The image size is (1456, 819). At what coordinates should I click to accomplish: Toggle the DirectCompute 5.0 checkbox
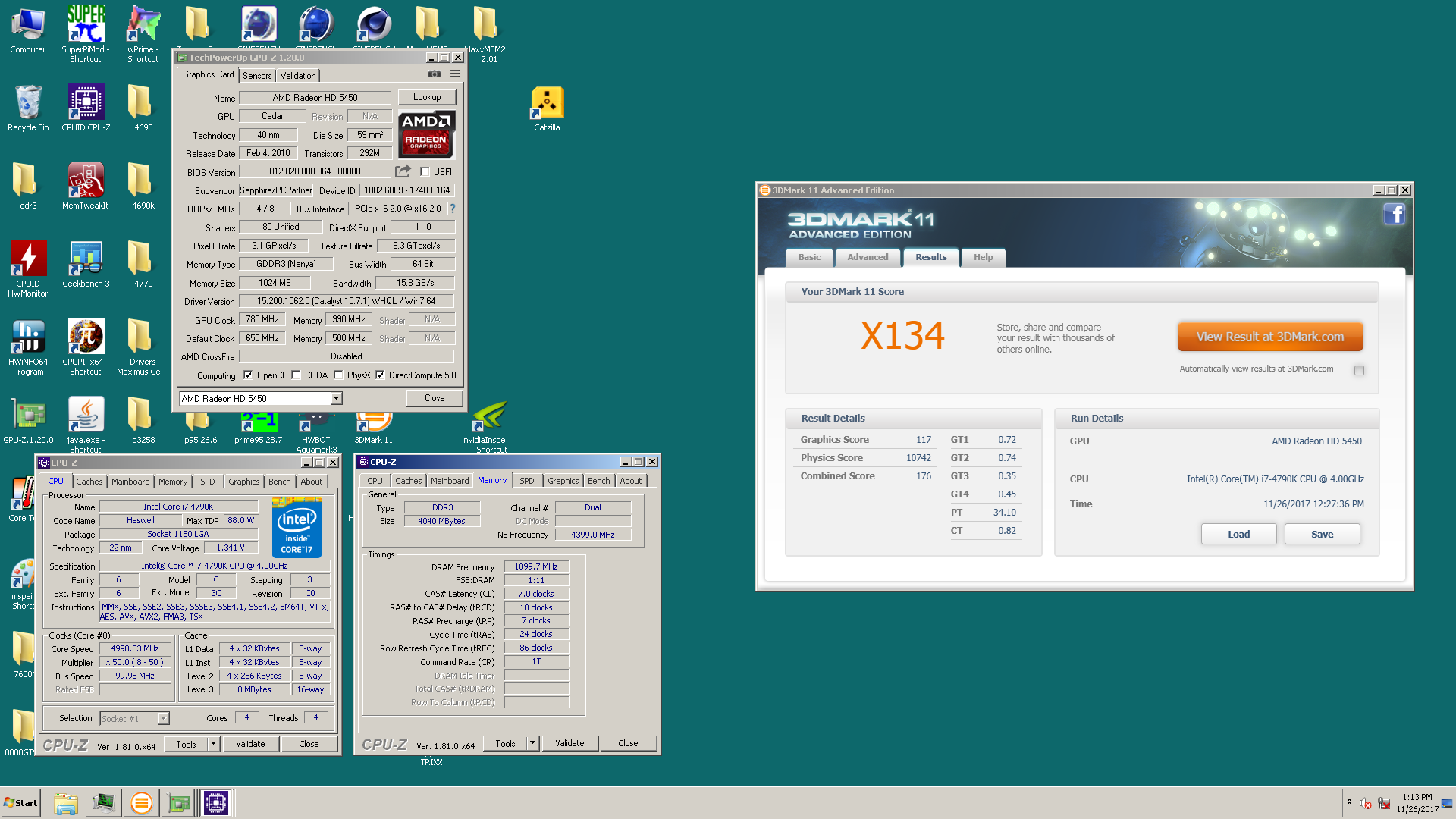click(380, 375)
